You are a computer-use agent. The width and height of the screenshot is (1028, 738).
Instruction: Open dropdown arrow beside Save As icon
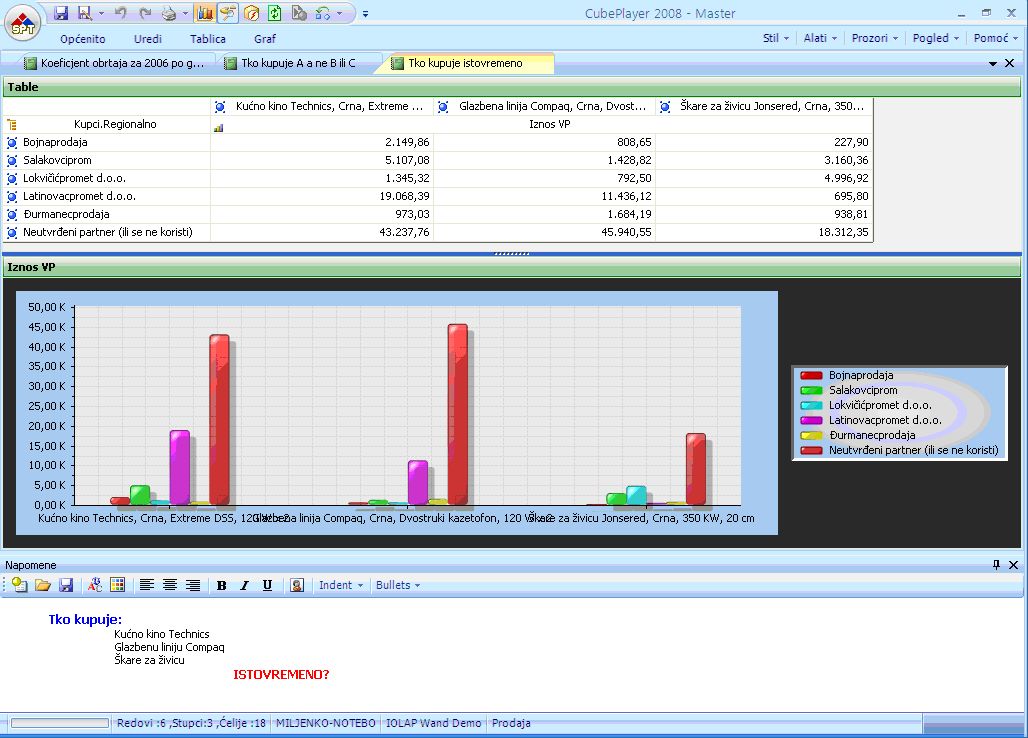101,13
